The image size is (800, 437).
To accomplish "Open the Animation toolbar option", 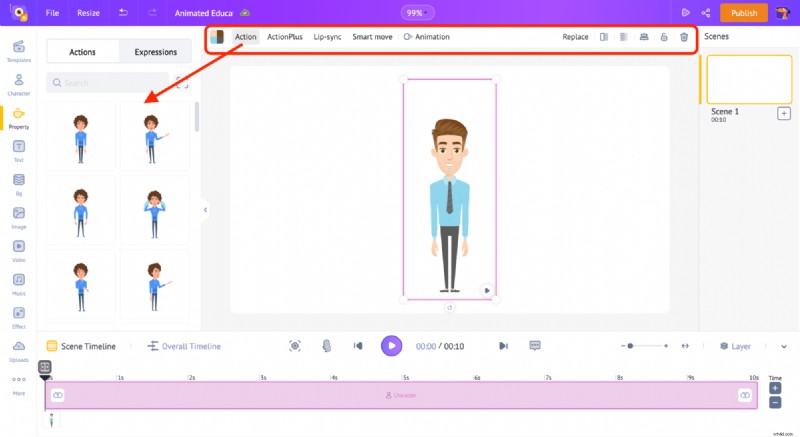I will [x=427, y=37].
